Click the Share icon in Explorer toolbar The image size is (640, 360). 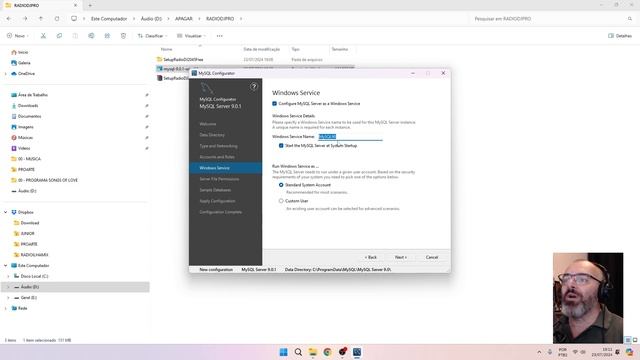(x=107, y=36)
